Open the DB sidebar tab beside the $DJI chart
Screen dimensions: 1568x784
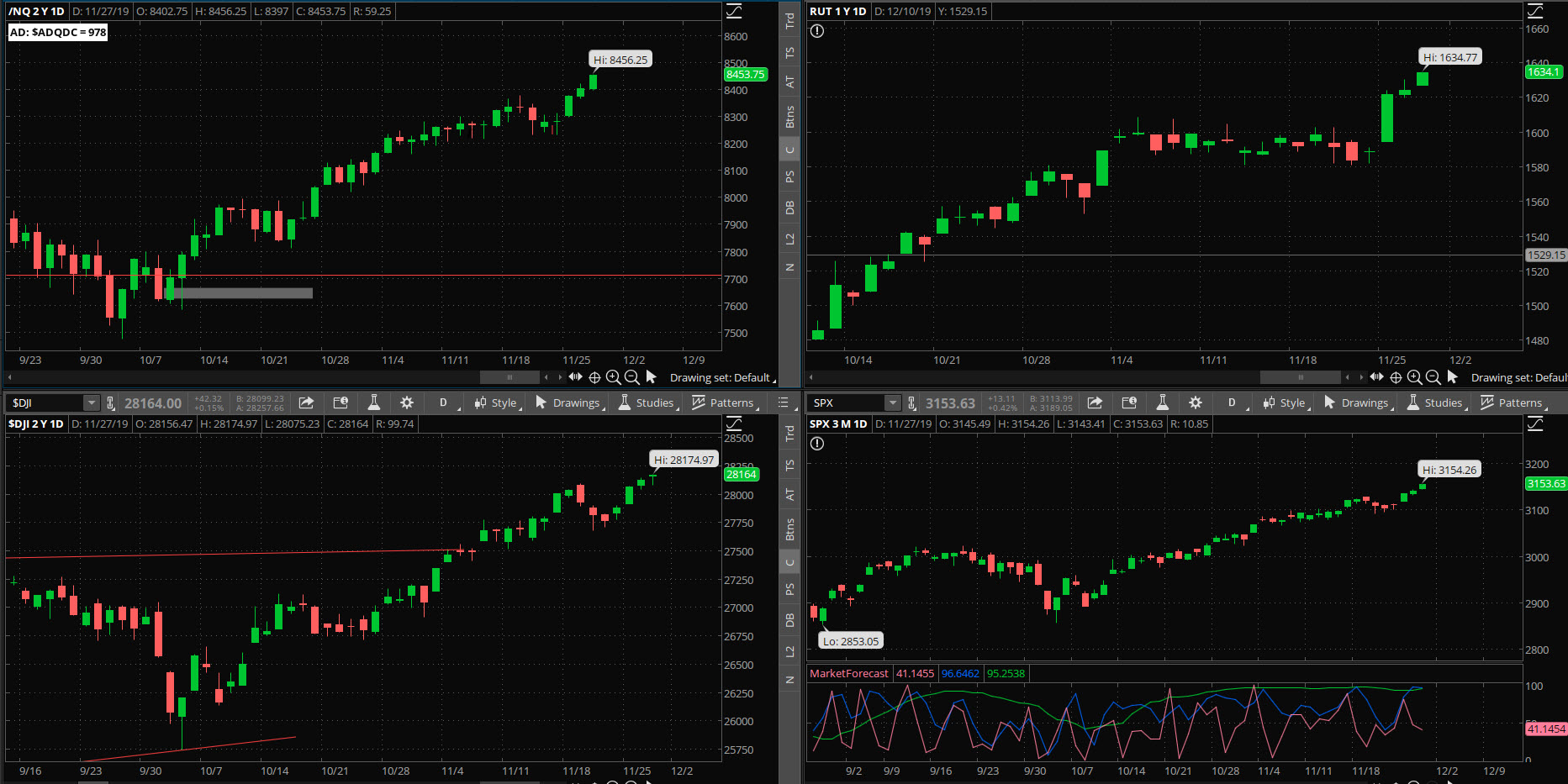tap(789, 620)
